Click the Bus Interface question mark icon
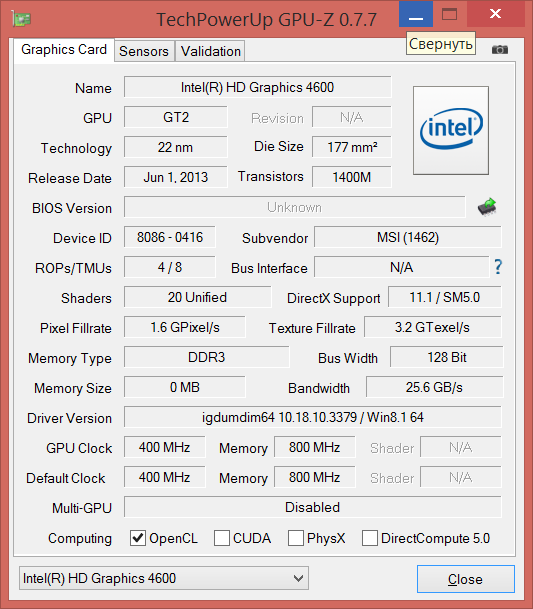The width and height of the screenshot is (533, 609). 498,267
